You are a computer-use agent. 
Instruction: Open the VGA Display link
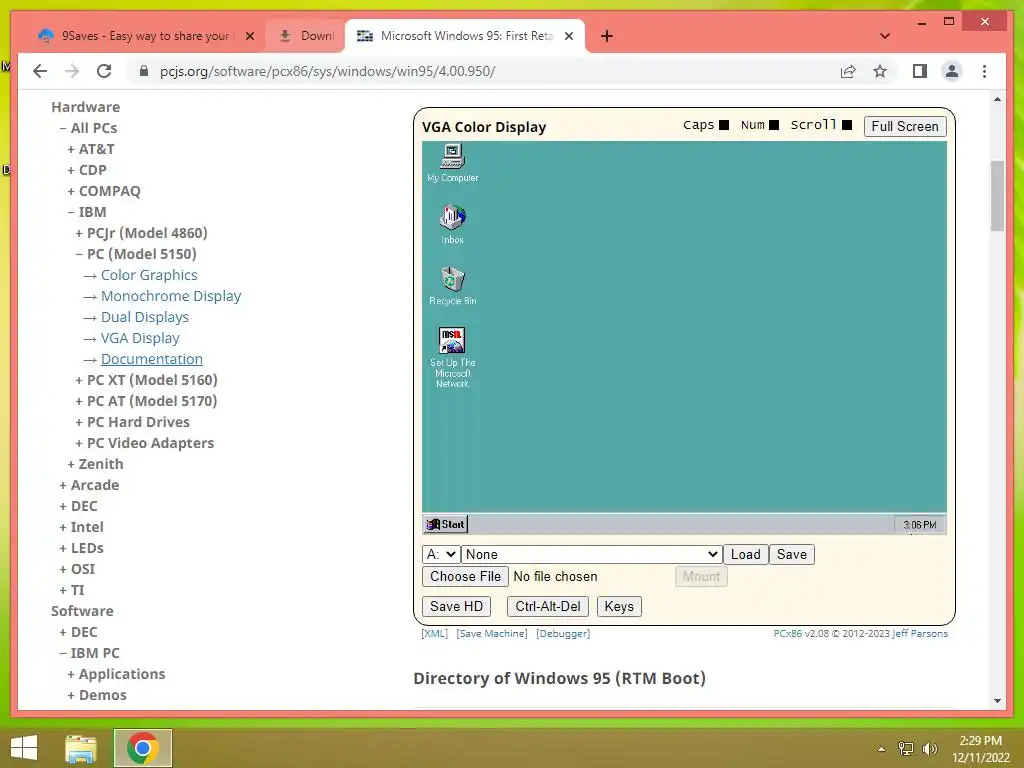pos(140,338)
